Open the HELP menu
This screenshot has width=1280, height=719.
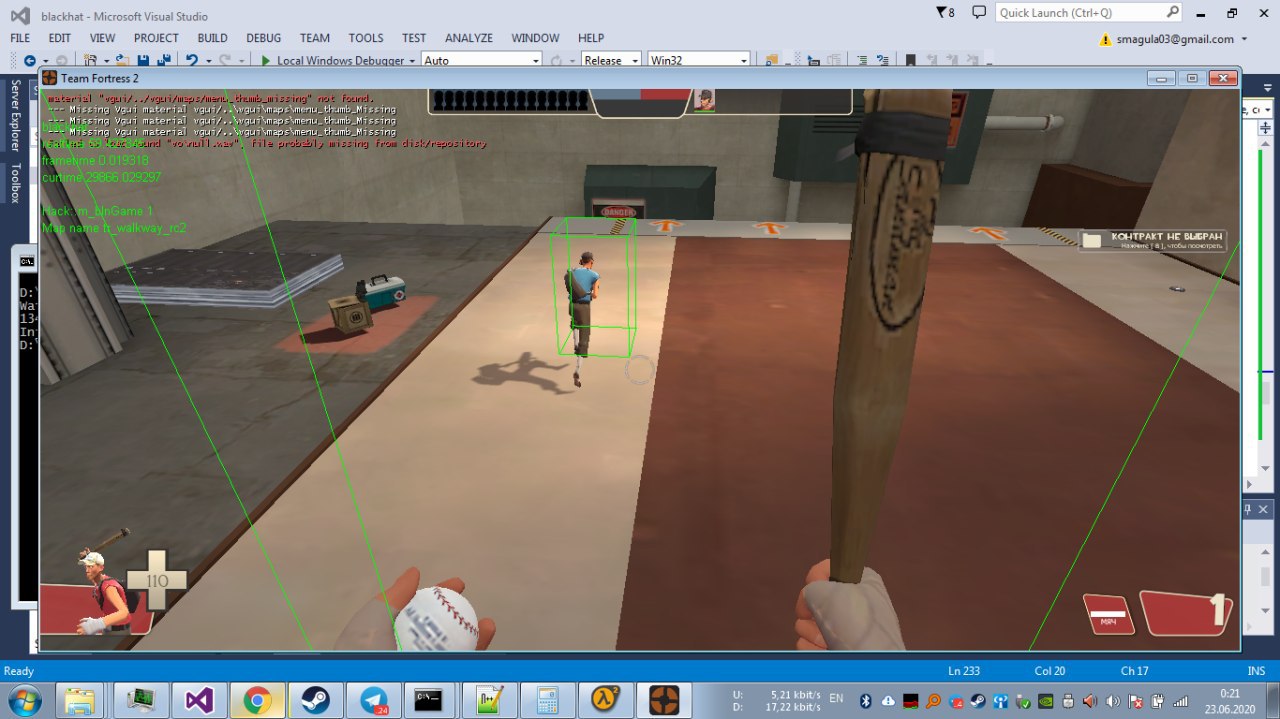591,38
